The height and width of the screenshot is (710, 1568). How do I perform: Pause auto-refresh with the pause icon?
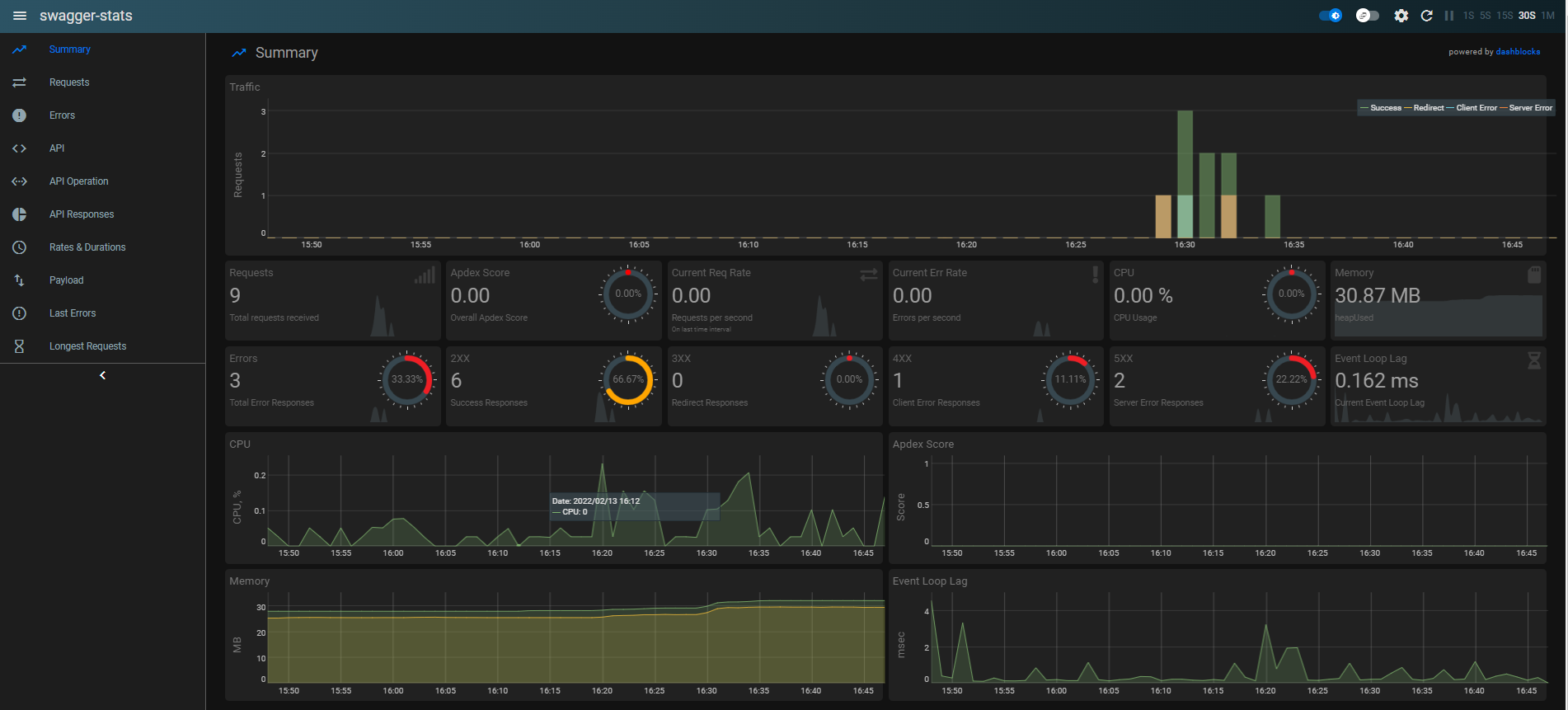(1449, 16)
